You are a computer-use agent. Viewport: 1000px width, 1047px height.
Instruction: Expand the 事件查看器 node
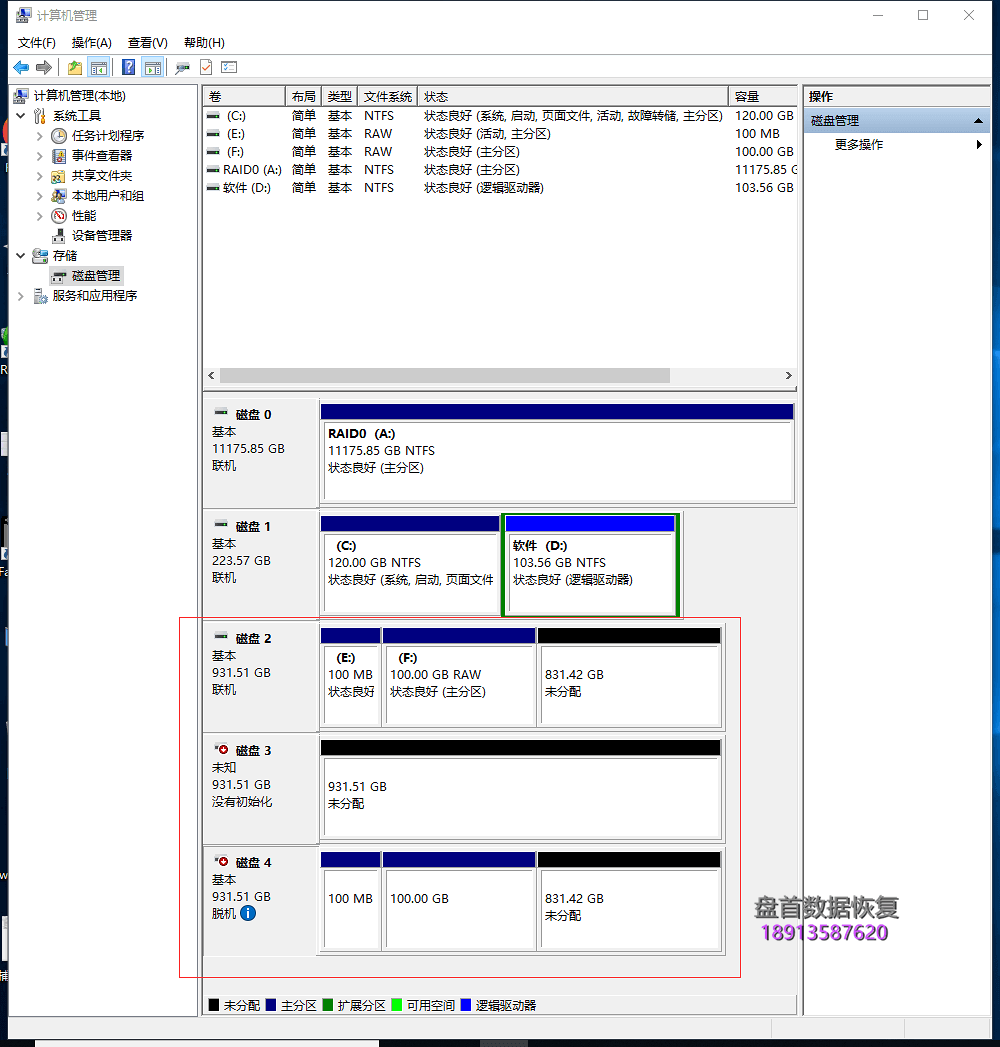click(x=39, y=156)
